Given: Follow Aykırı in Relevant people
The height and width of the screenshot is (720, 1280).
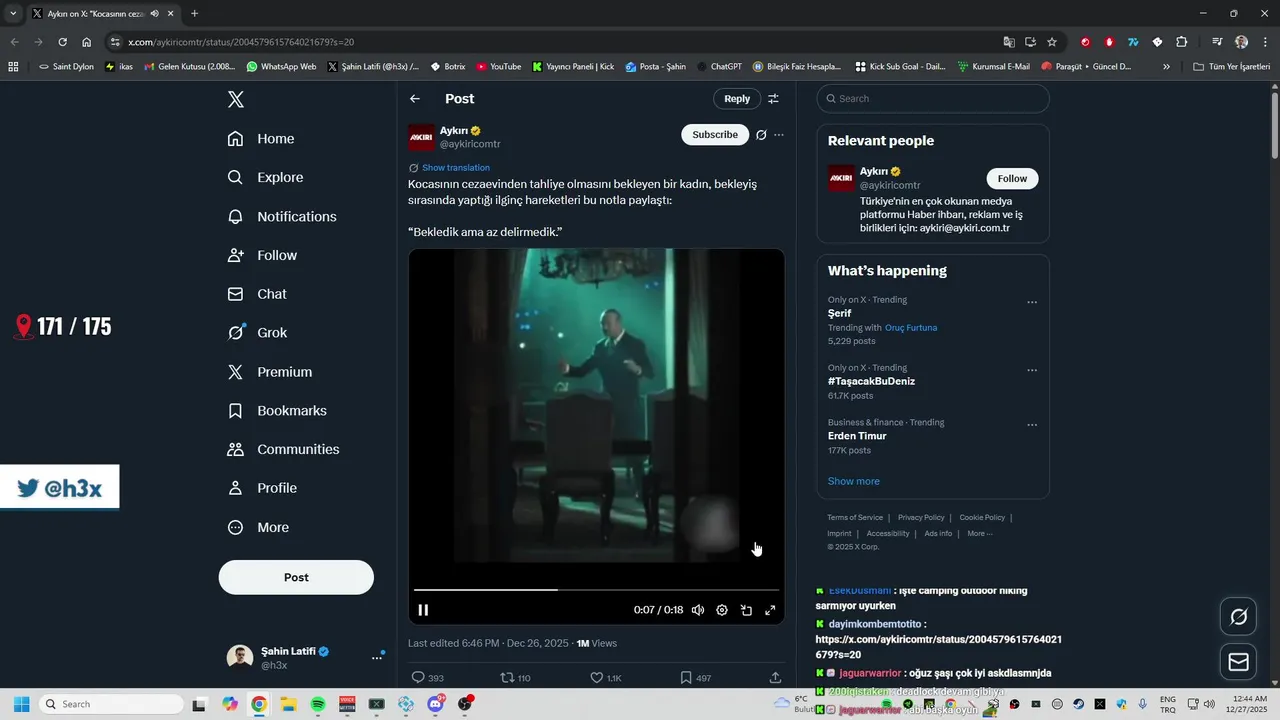Looking at the screenshot, I should click(x=1012, y=178).
